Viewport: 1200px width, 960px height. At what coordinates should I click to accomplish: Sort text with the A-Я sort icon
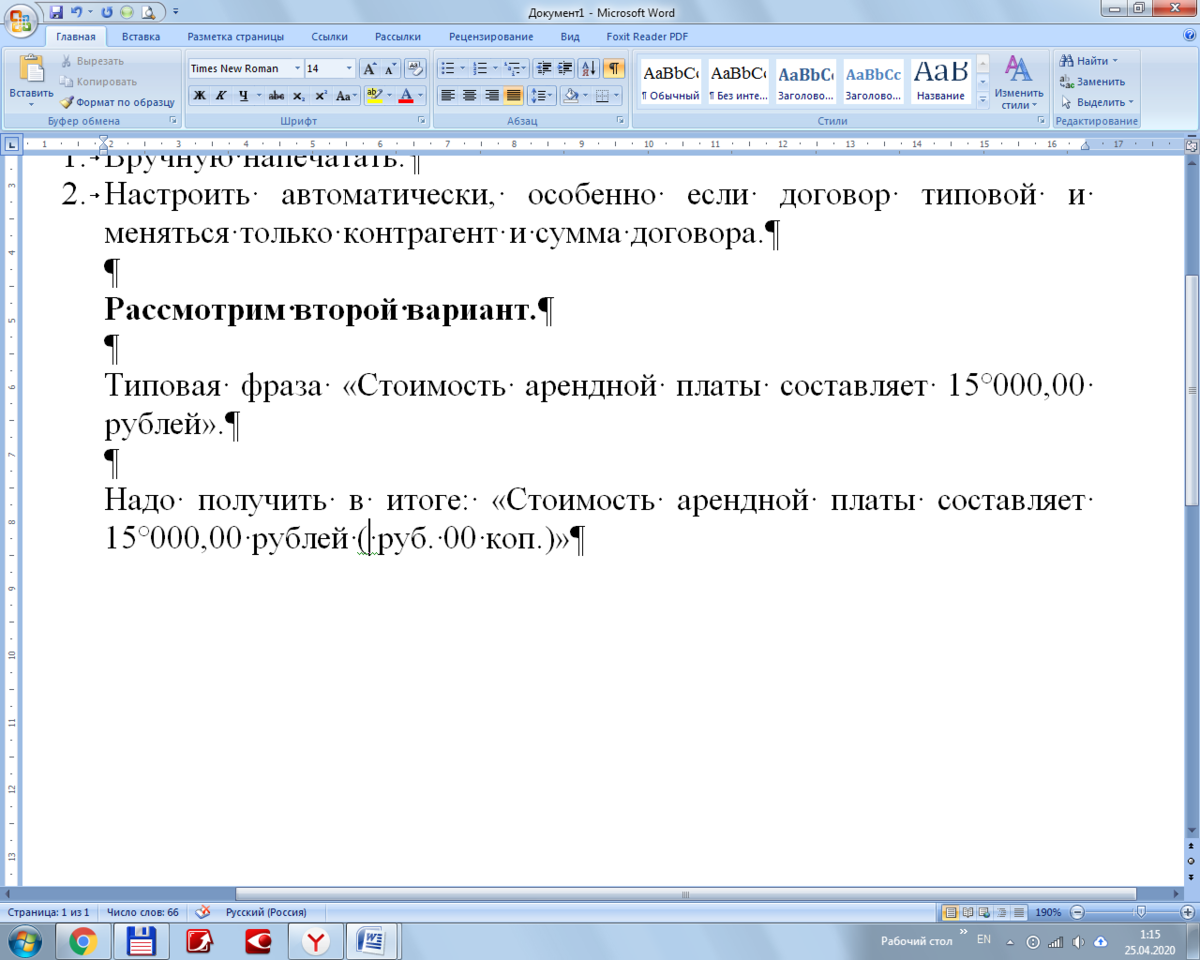[x=589, y=69]
